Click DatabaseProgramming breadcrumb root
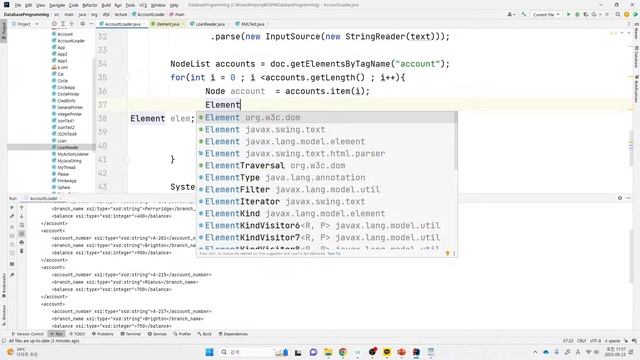 coord(27,14)
